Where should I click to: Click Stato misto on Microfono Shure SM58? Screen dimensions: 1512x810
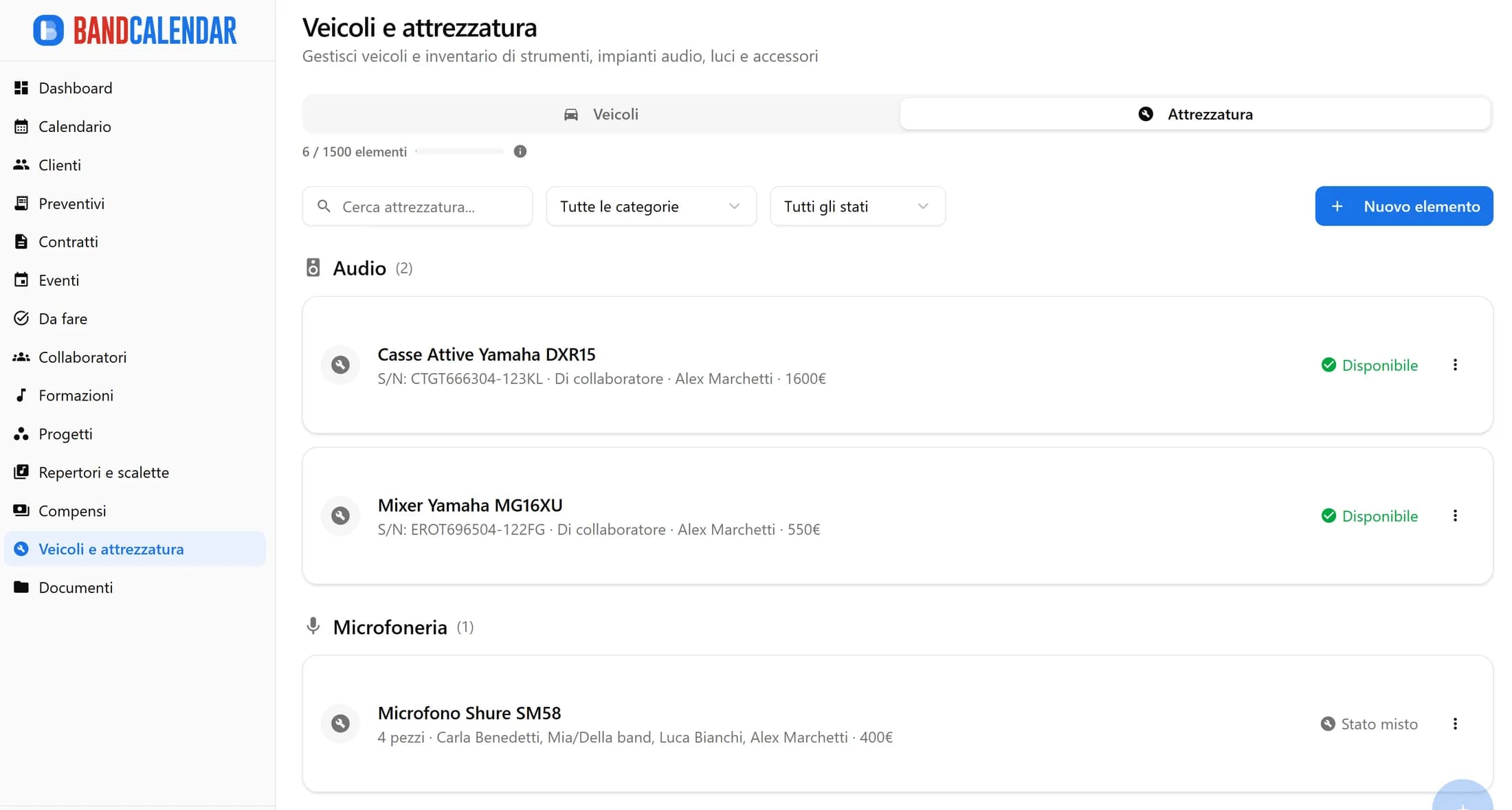[1368, 723]
